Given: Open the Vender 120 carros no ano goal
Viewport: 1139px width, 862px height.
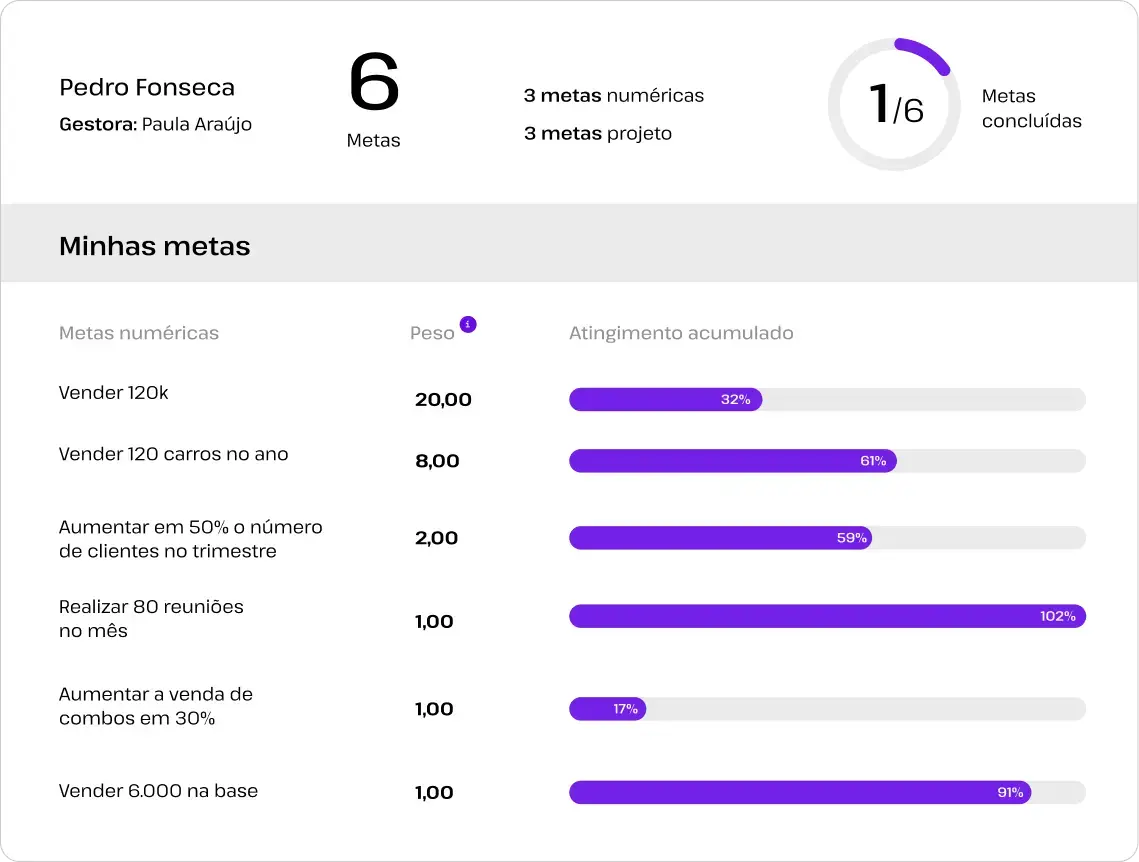Looking at the screenshot, I should click(x=173, y=454).
